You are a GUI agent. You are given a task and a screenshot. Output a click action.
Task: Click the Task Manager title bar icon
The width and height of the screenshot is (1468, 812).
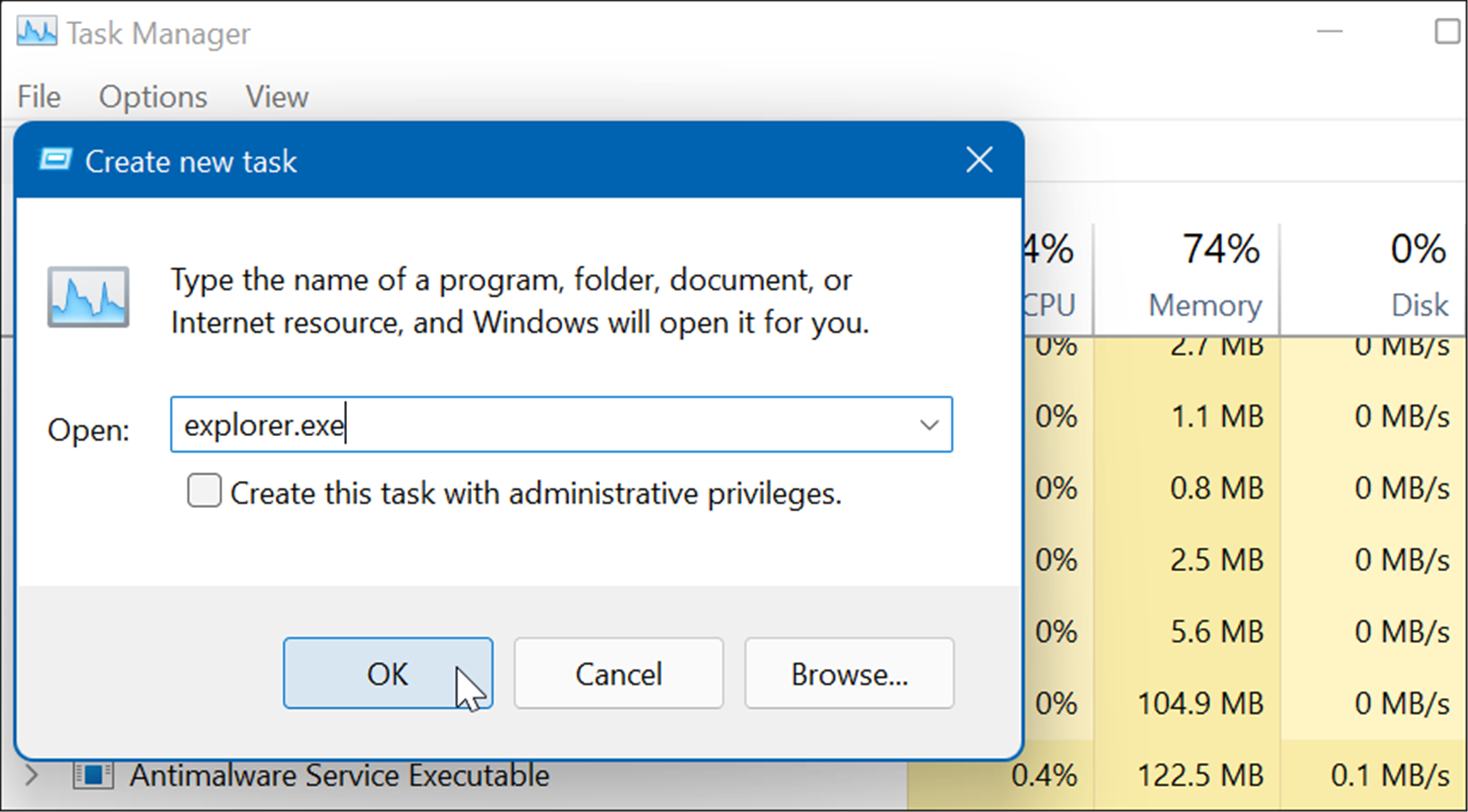pos(36,32)
